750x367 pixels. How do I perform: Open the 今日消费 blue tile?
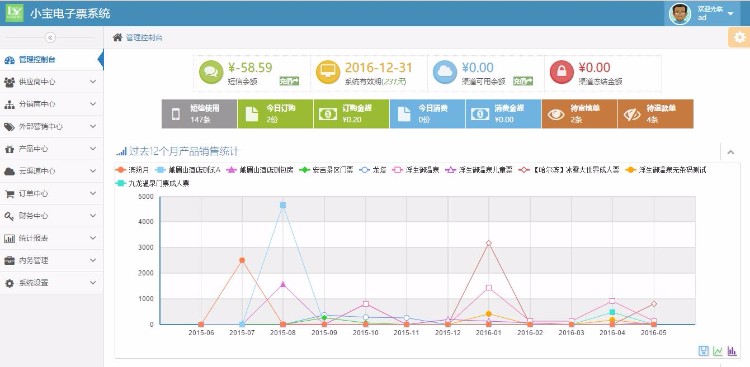coord(427,114)
